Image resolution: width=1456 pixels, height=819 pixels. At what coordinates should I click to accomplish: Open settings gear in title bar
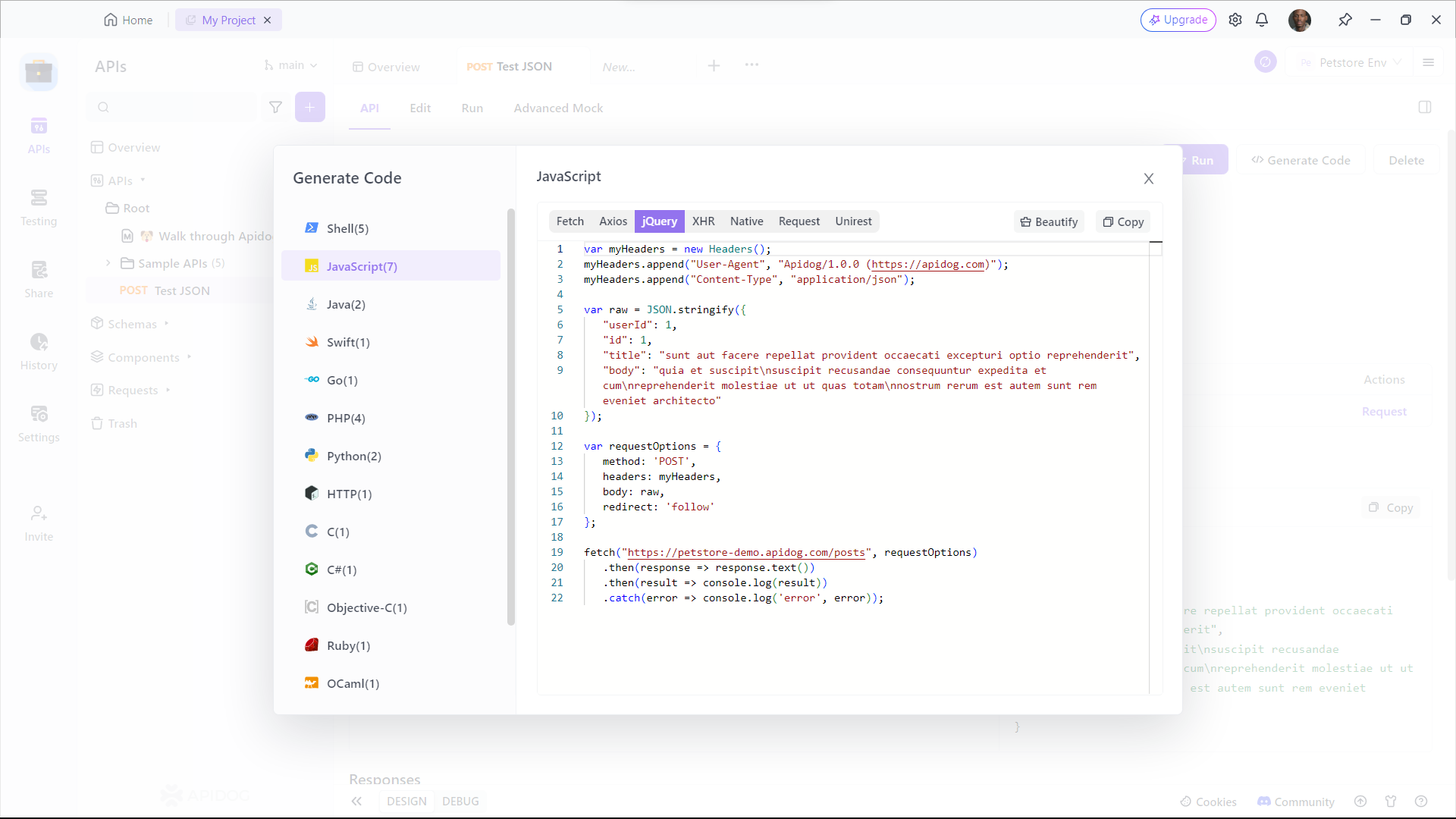(x=1235, y=20)
